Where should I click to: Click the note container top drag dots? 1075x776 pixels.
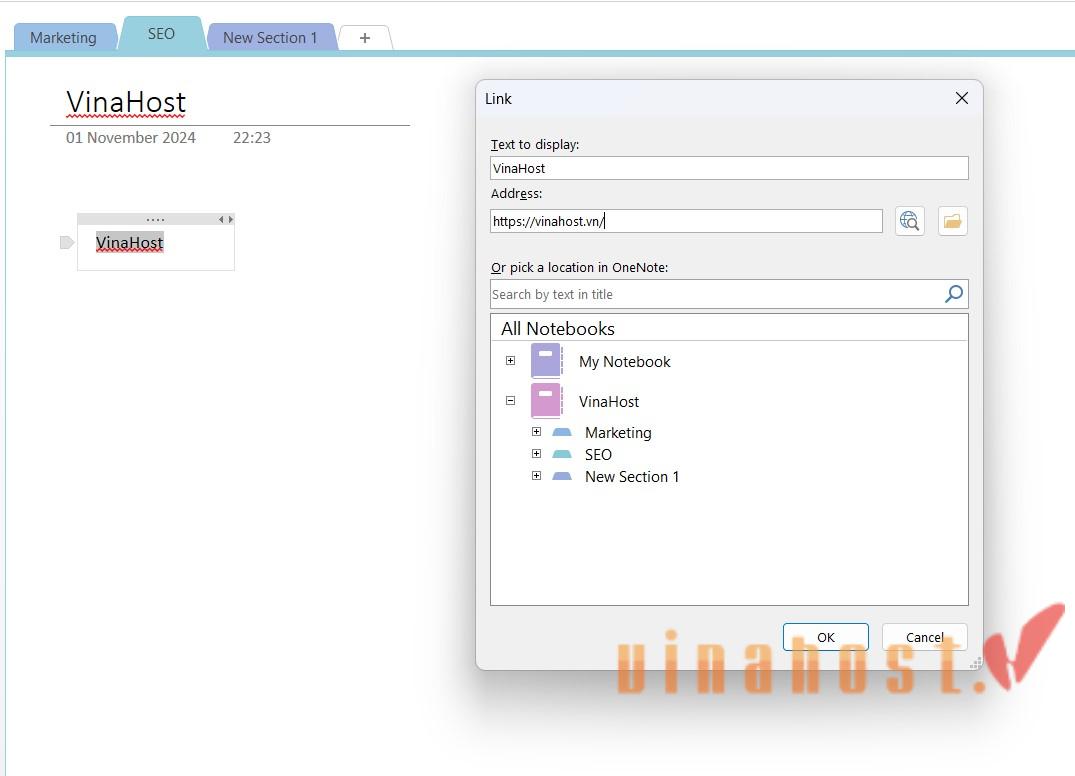(x=156, y=219)
